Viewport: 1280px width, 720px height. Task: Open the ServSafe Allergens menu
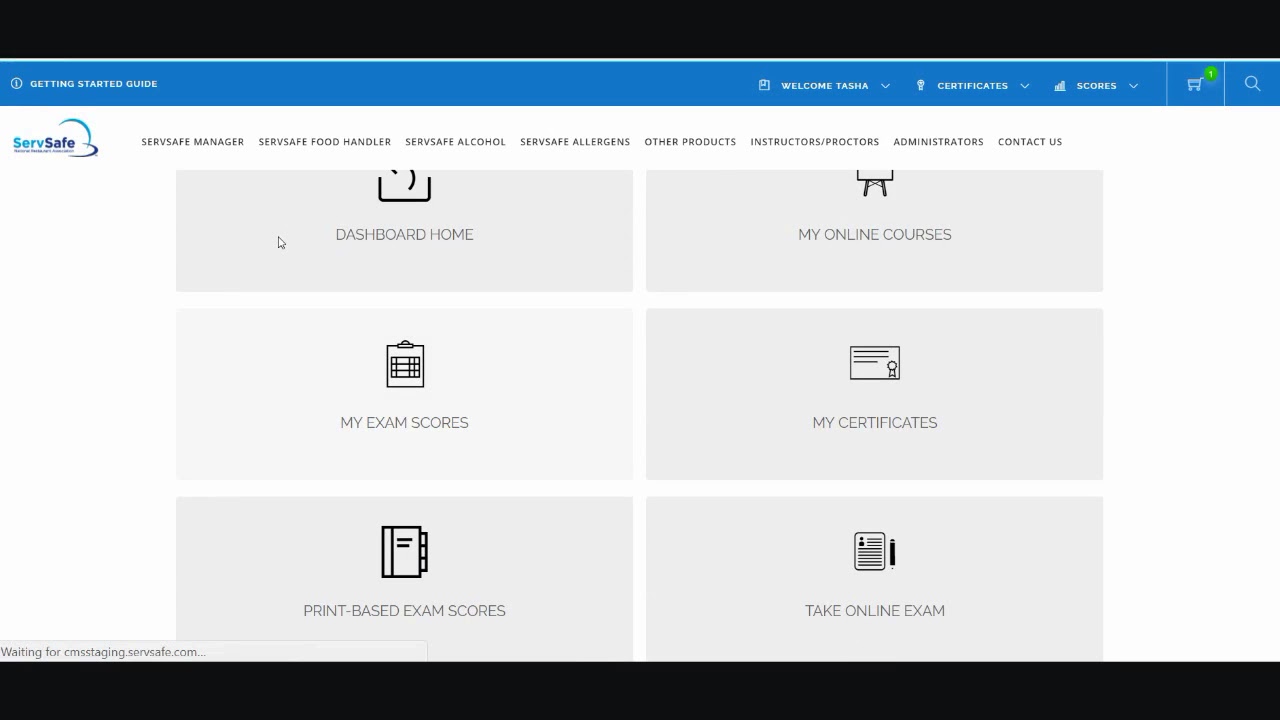(575, 142)
